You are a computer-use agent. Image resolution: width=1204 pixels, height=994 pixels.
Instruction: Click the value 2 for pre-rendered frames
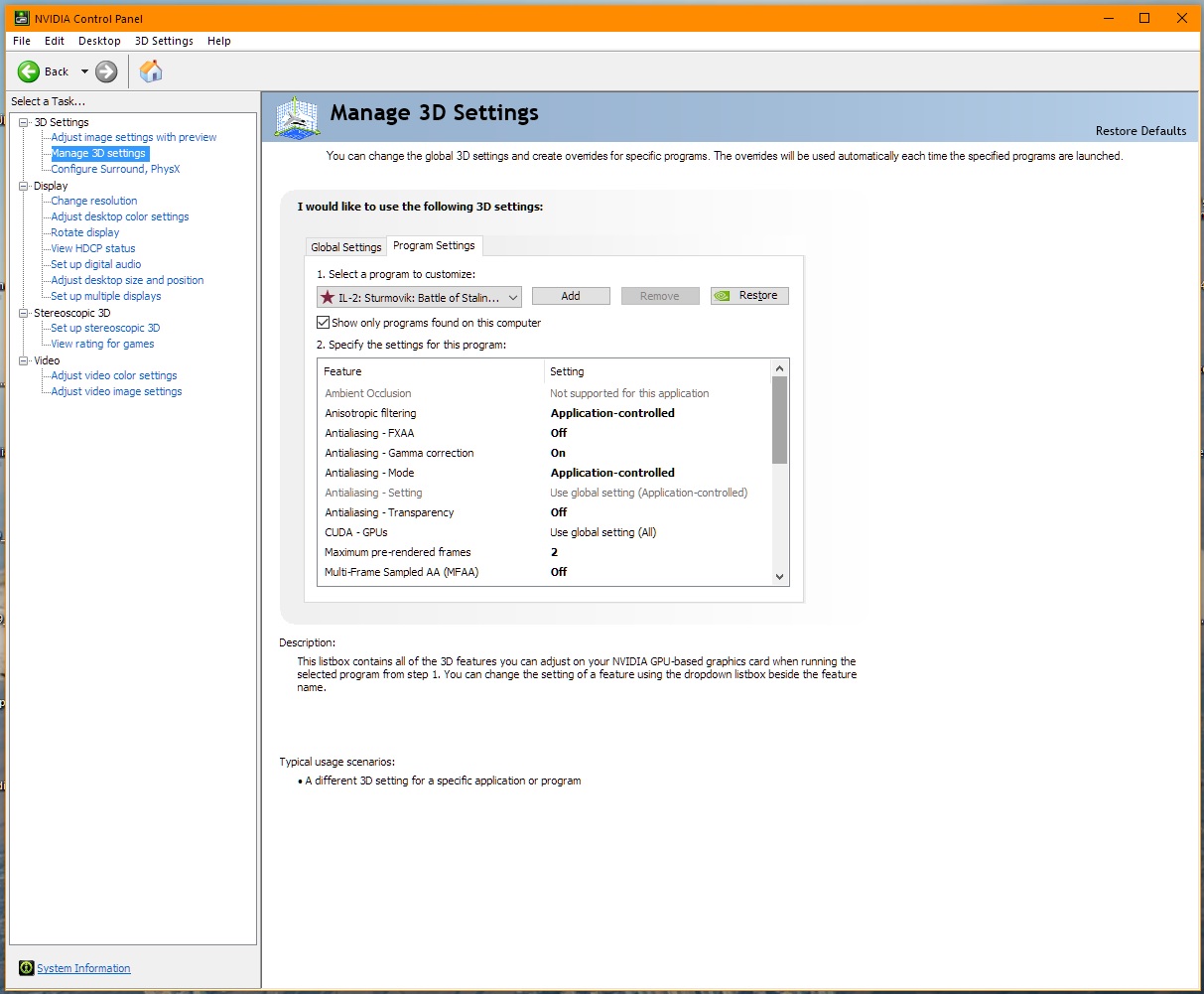click(554, 552)
